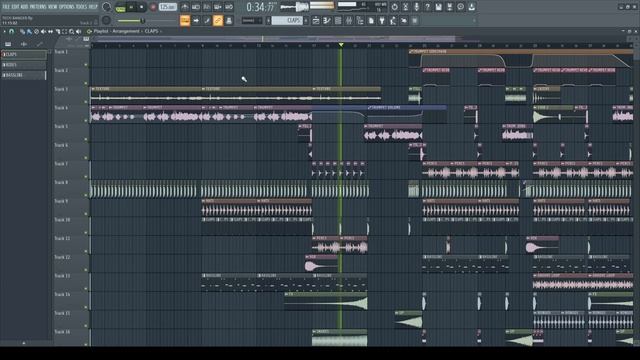Open the playlist options arrow menu
Image resolution: width=640 pixels, height=360 pixels.
click(4, 31)
